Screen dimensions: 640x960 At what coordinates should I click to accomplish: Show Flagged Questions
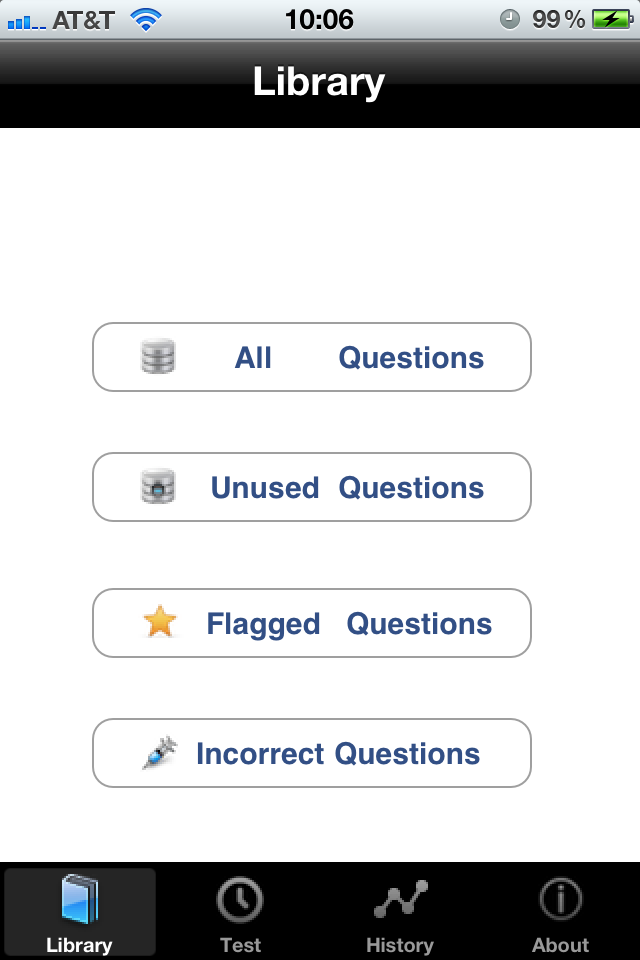pos(349,623)
